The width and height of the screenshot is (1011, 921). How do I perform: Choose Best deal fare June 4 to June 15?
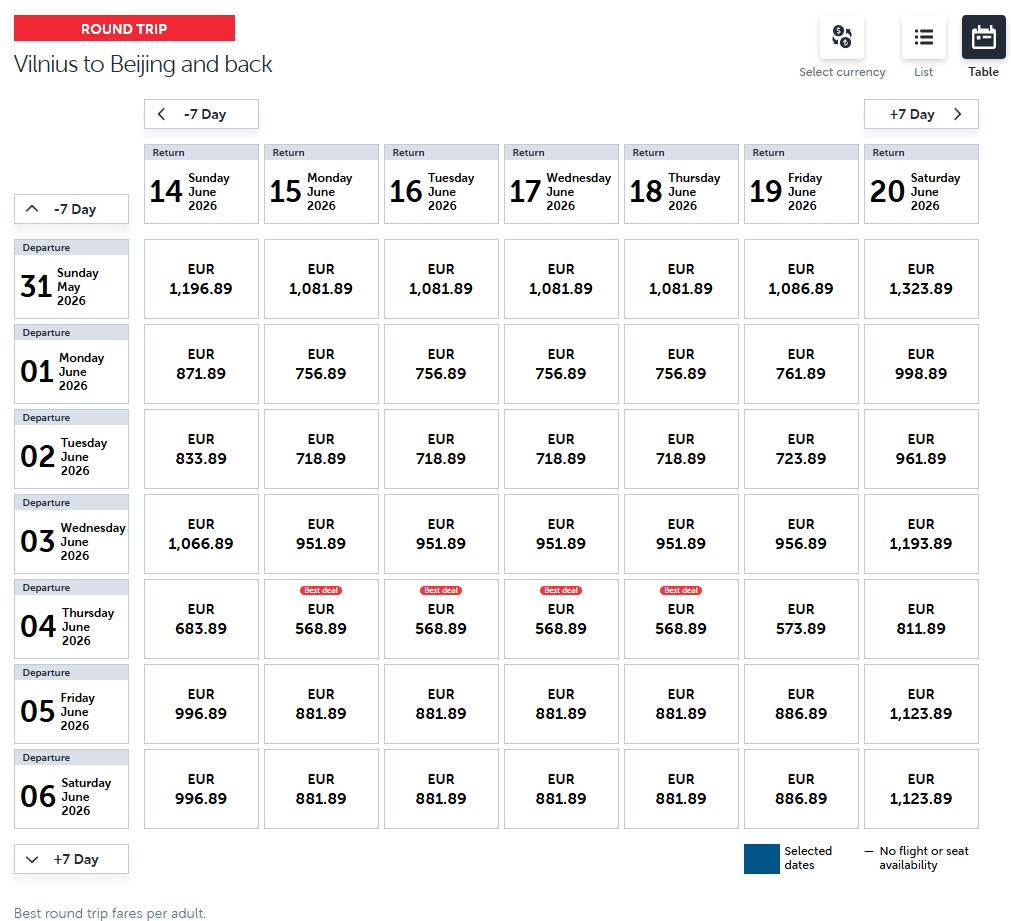[x=321, y=619]
